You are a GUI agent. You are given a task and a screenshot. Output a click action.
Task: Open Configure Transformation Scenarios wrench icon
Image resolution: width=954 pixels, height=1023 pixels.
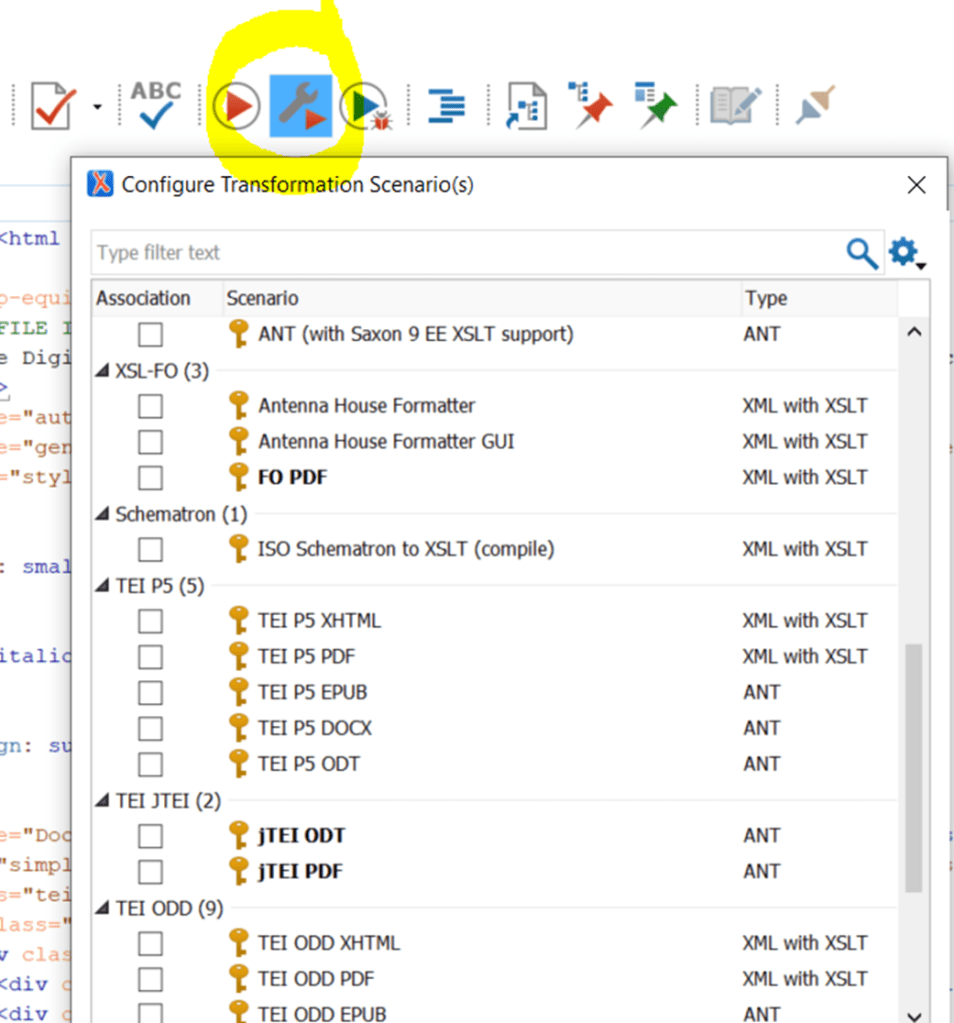point(300,106)
